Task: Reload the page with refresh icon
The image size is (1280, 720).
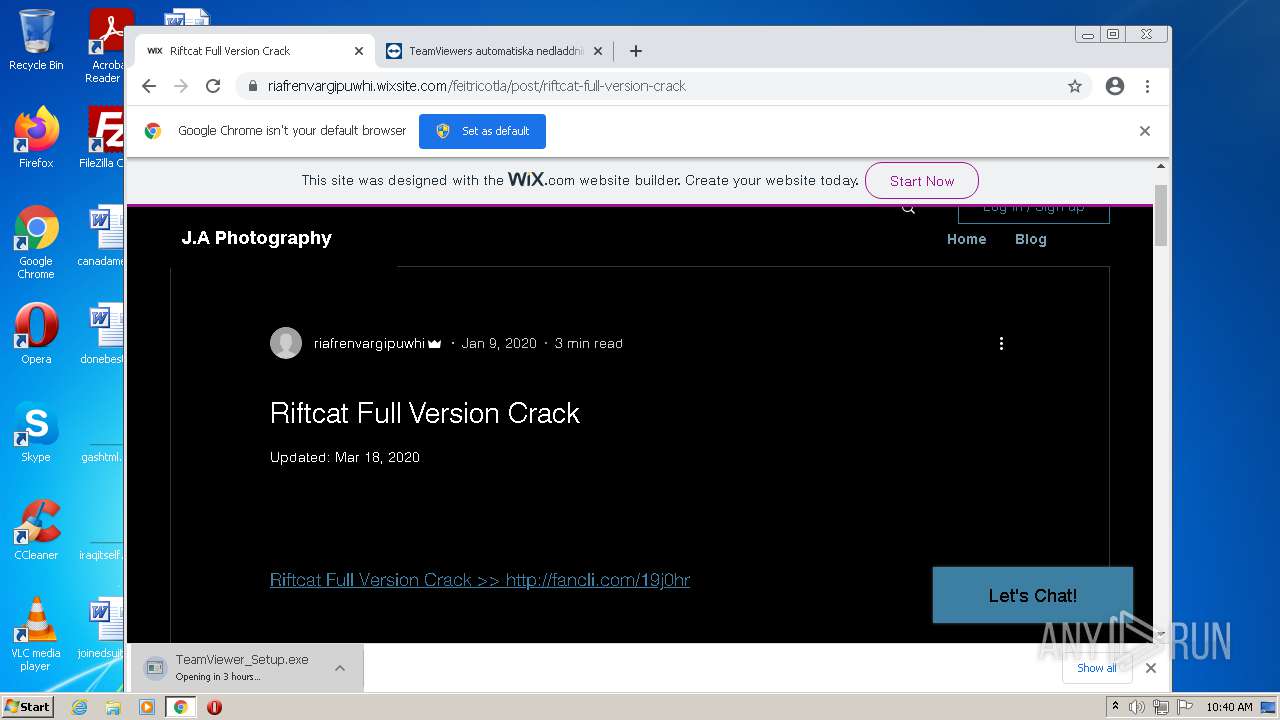Action: (x=213, y=86)
